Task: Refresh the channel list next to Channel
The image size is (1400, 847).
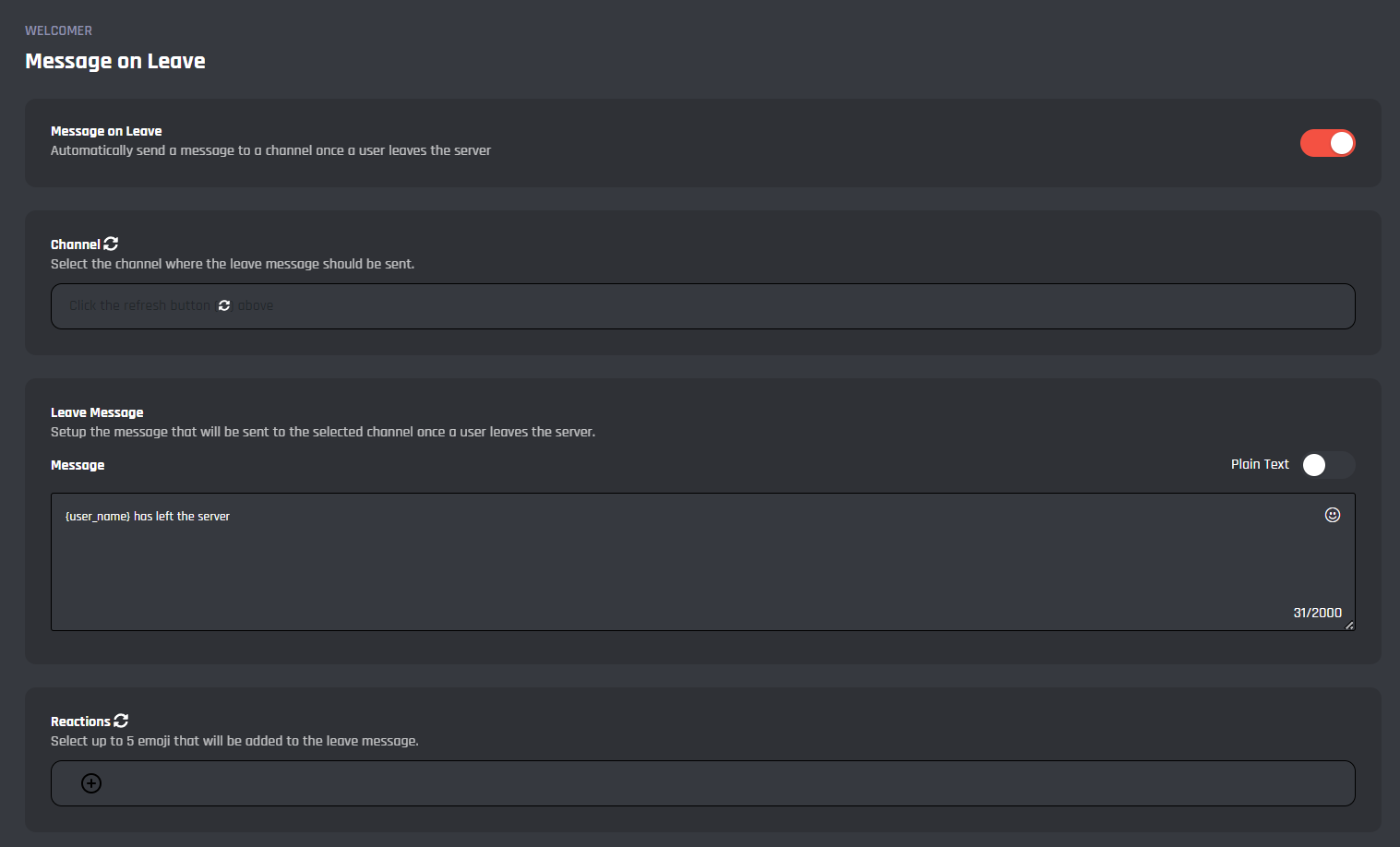Action: tap(111, 244)
